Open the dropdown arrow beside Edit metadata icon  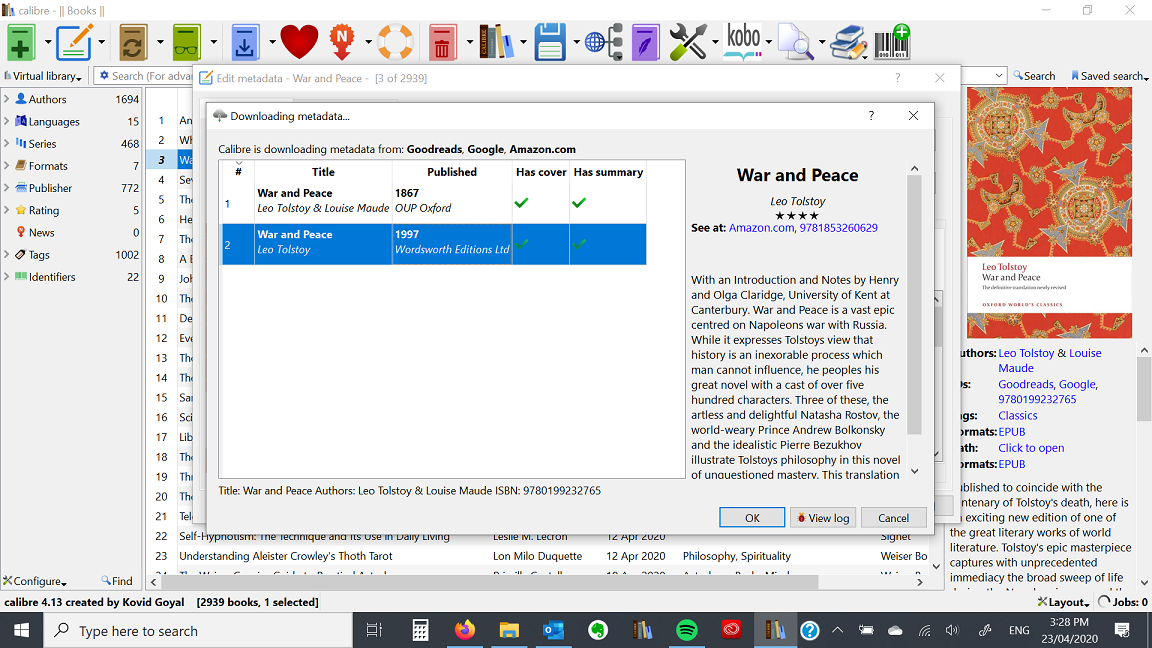coord(101,43)
